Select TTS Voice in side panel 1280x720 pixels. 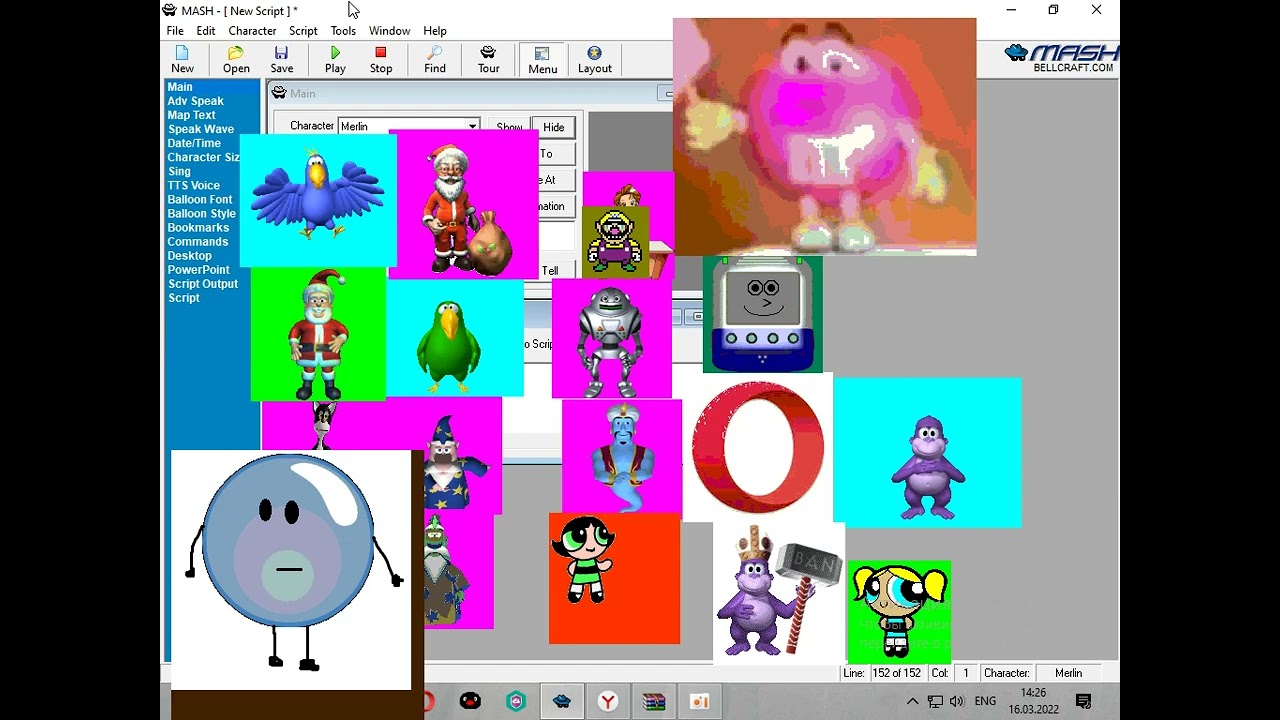194,185
